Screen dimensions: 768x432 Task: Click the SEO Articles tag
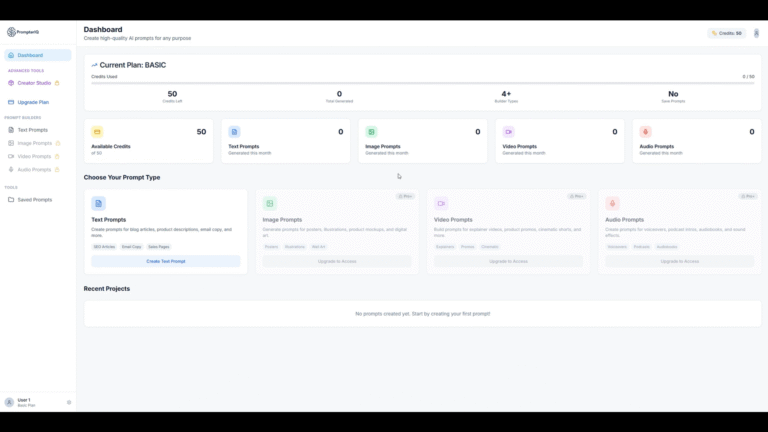[x=104, y=247]
